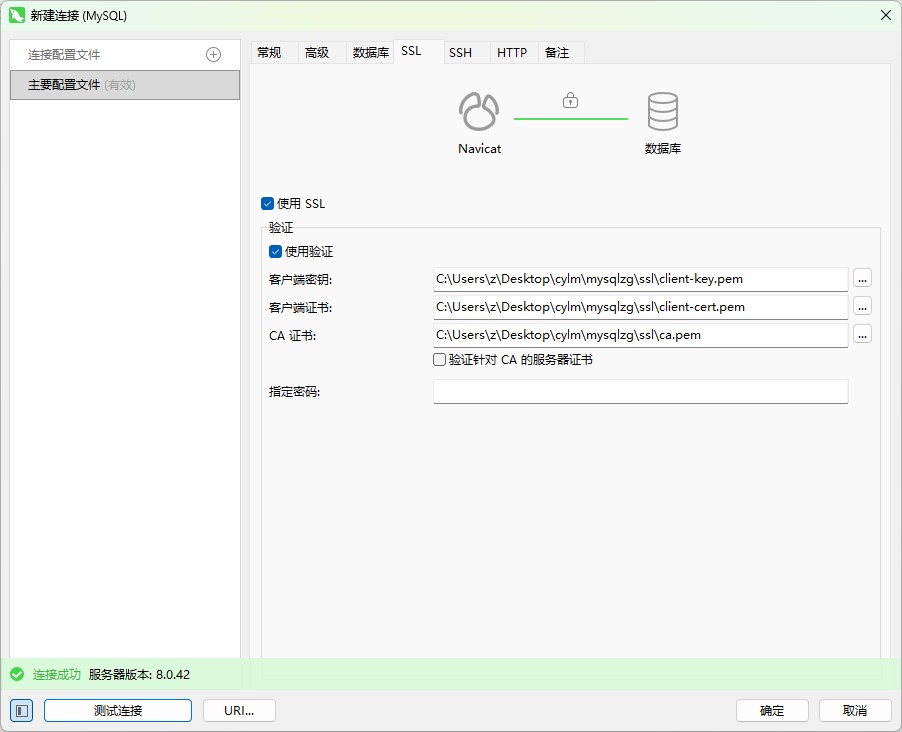Screen dimensions: 902x732
Task: Click the 数据库 label under cylinder icon
Action: [663, 148]
